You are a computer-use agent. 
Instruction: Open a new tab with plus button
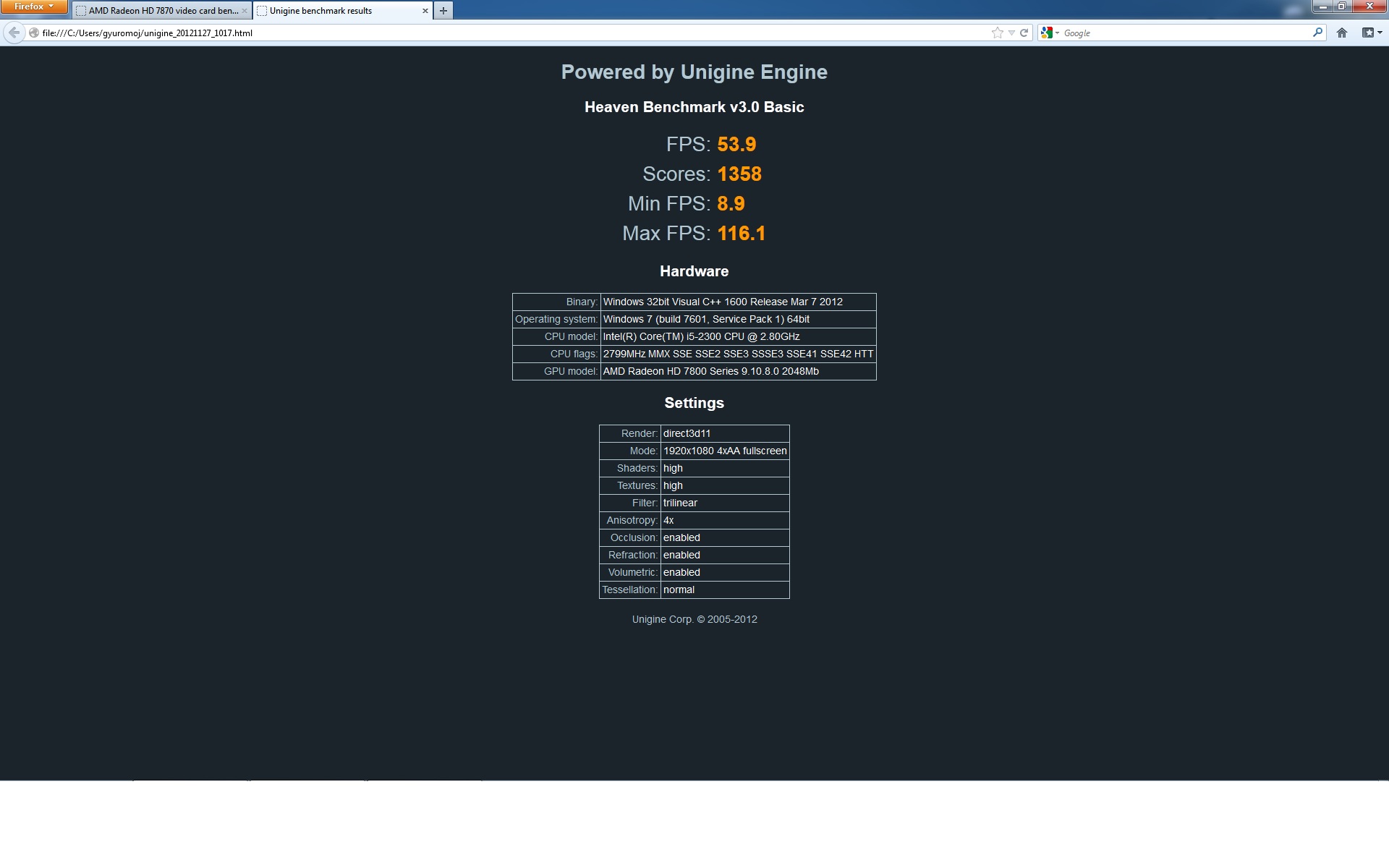pos(443,11)
